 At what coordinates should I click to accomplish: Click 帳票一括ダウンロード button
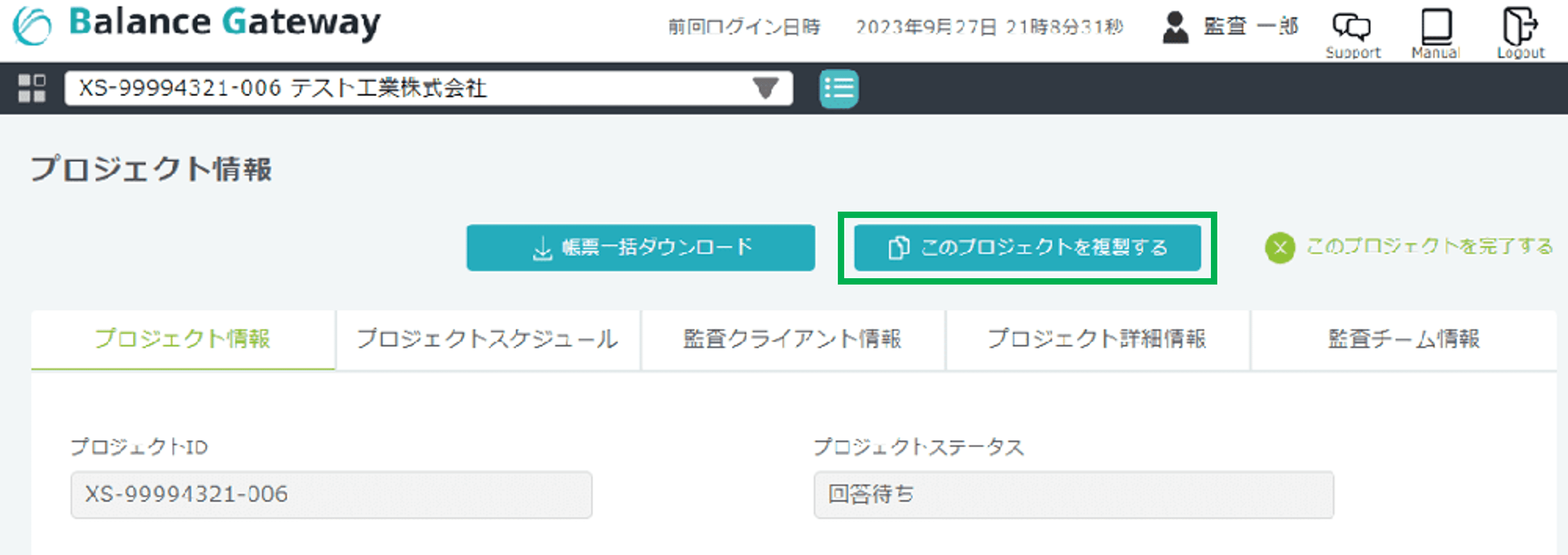point(640,248)
